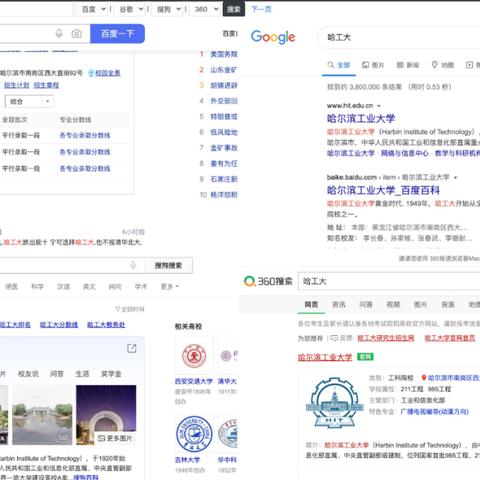
Task: Select Google 全部 results tab
Action: (x=339, y=65)
